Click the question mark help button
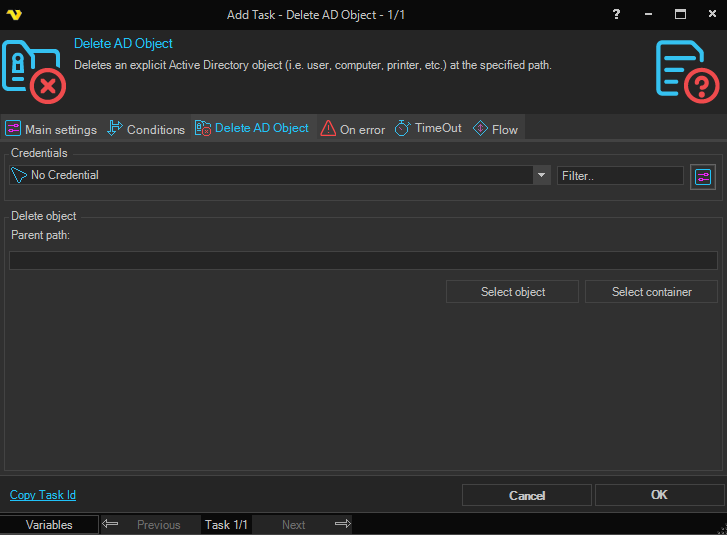 [x=616, y=14]
